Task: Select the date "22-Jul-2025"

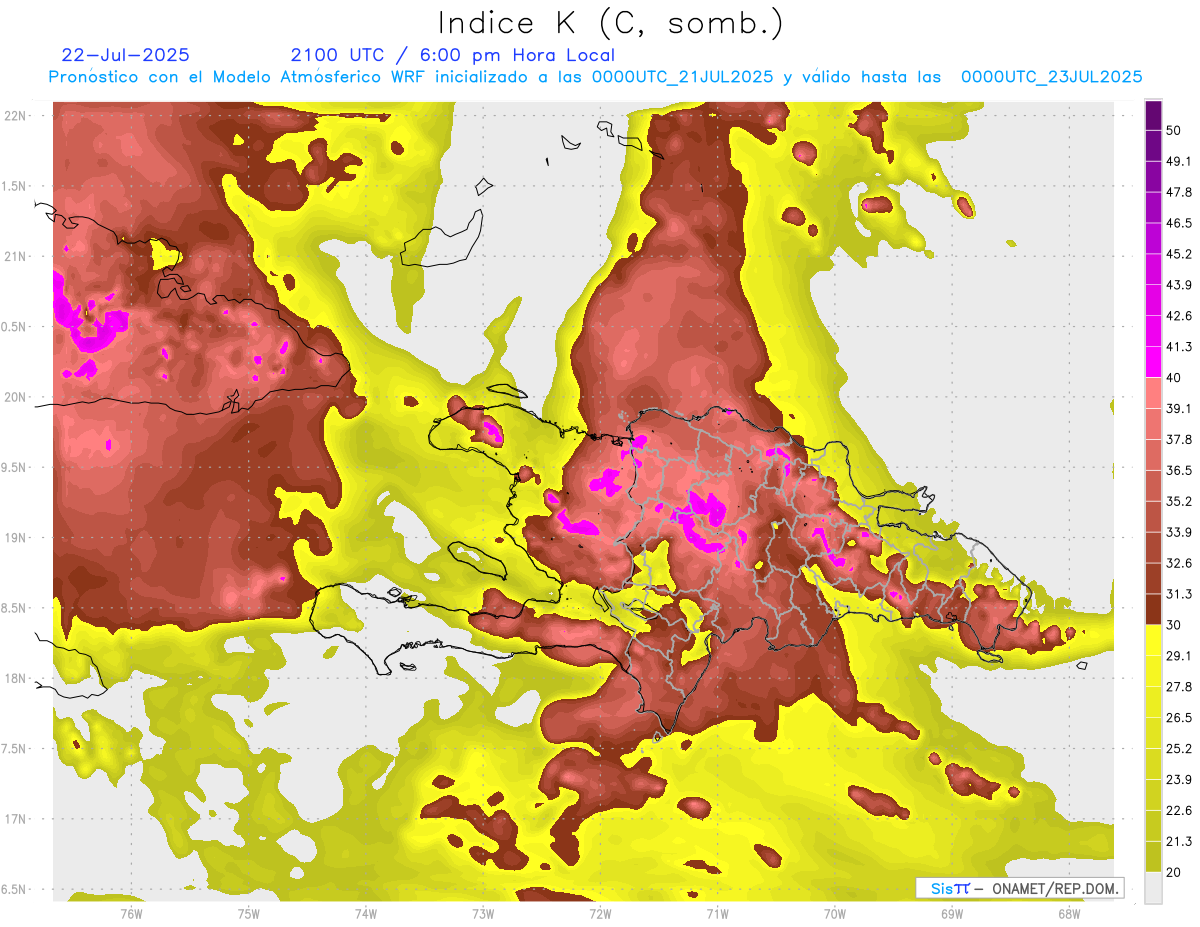Action: pyautogui.click(x=125, y=55)
